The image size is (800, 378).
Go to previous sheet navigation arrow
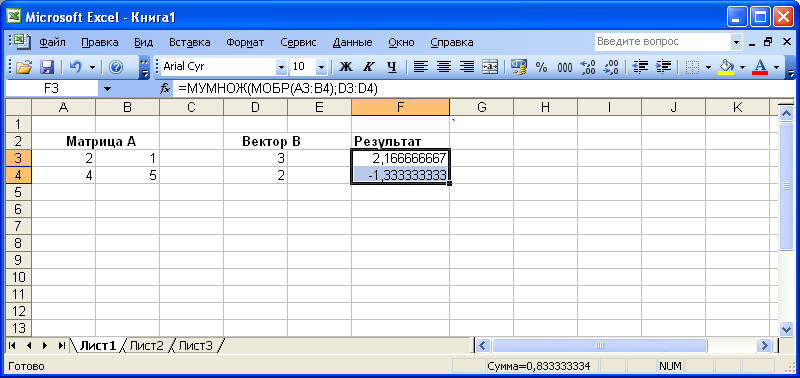coord(29,346)
